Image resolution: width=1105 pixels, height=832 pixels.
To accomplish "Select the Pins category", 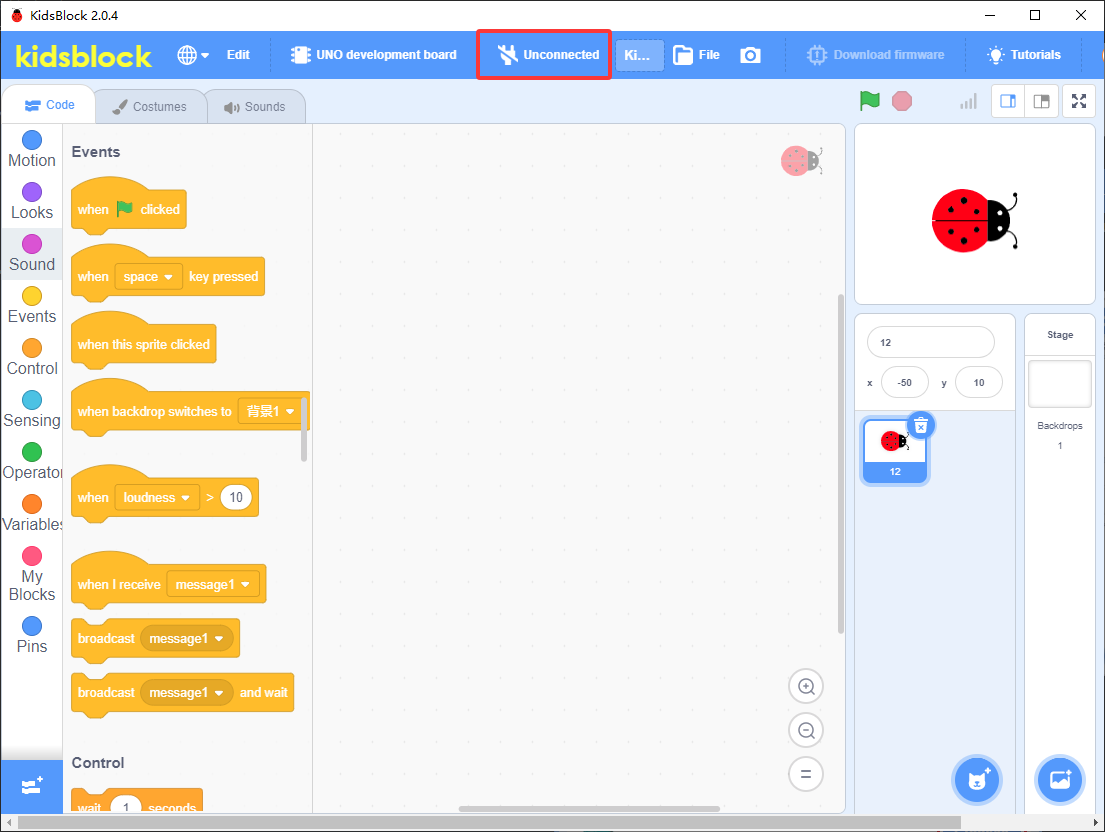I will coord(32,635).
